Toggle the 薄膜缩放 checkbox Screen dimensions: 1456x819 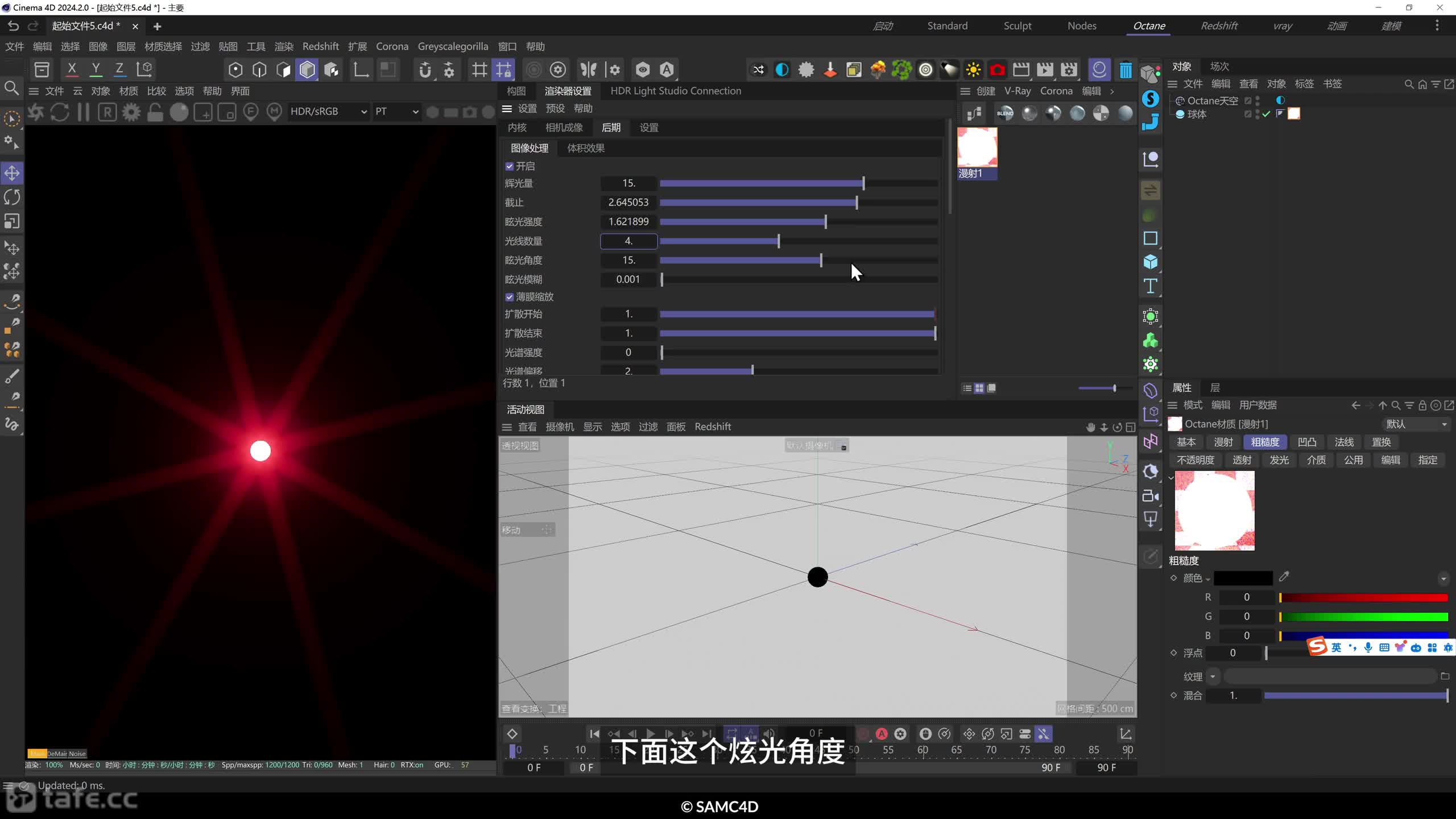(x=509, y=297)
